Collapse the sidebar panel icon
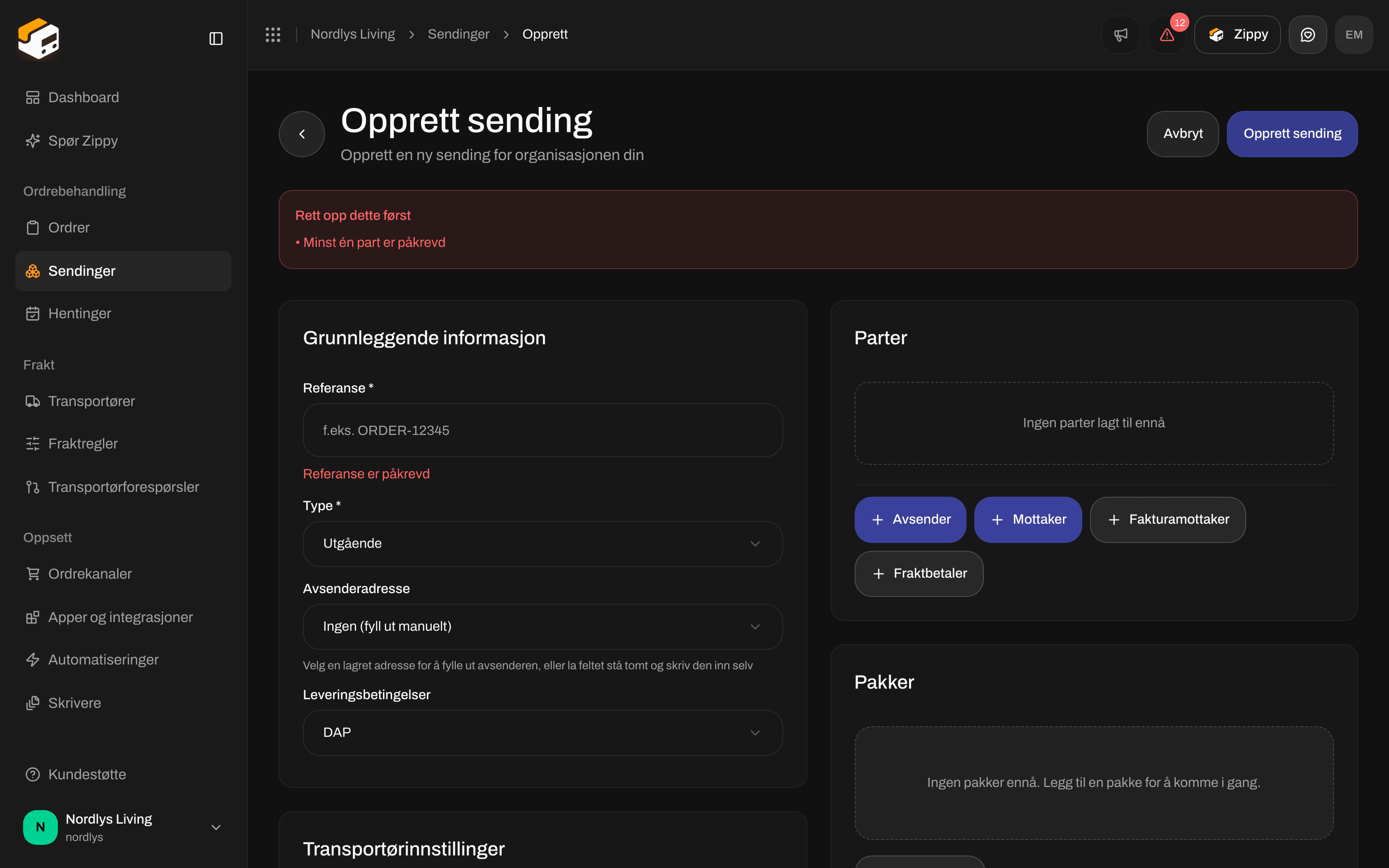The height and width of the screenshot is (868, 1389). 216,39
